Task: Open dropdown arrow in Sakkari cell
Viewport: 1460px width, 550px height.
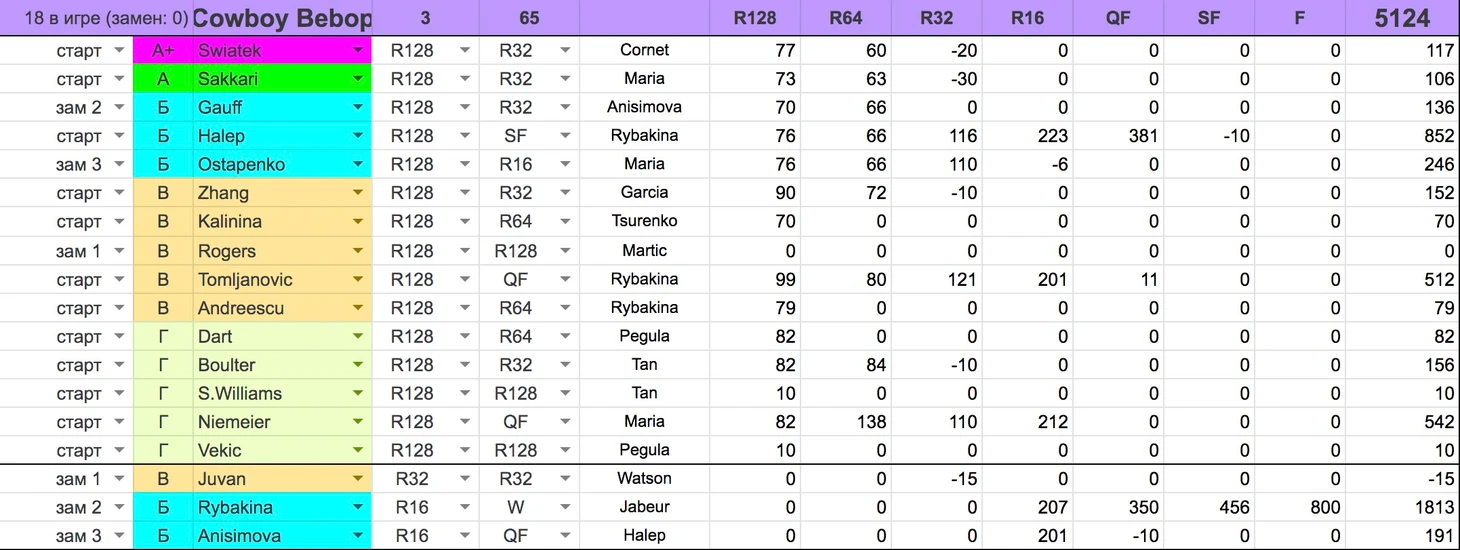Action: [x=358, y=79]
